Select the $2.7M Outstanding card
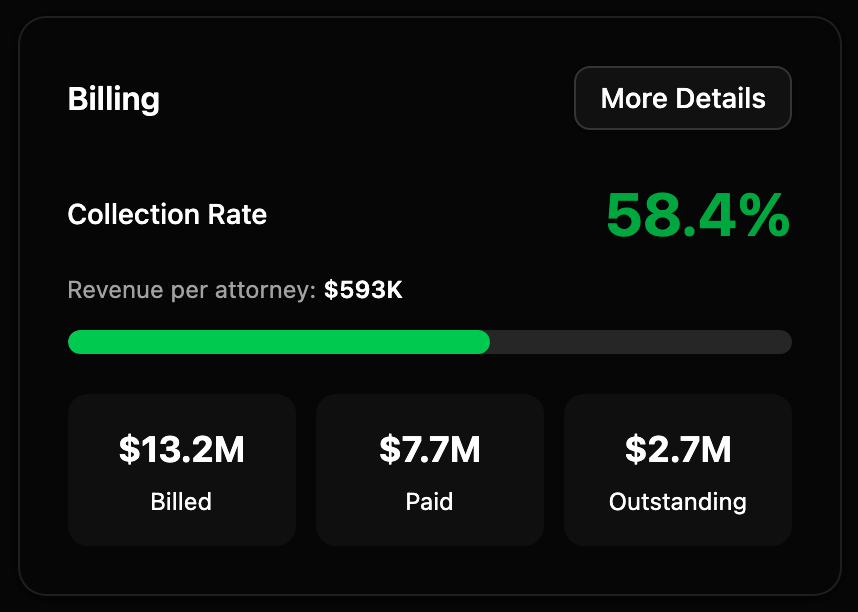 (x=677, y=470)
